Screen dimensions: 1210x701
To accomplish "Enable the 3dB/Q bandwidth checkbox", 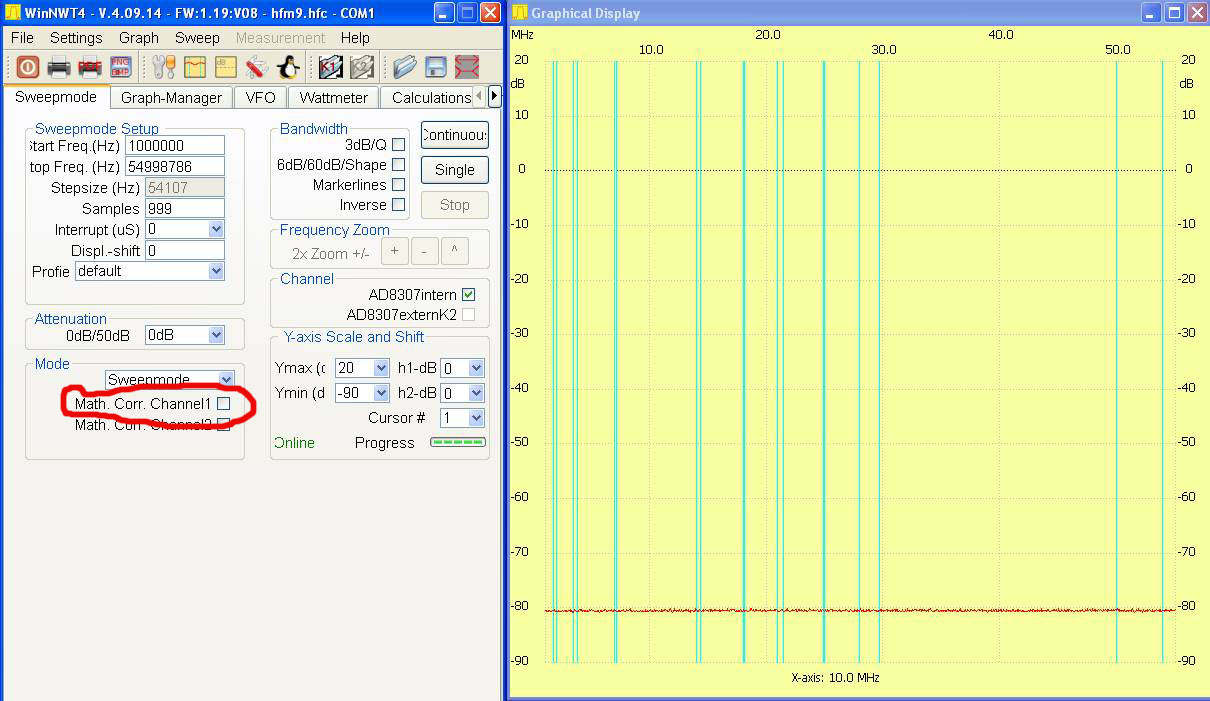I will pyautogui.click(x=398, y=145).
